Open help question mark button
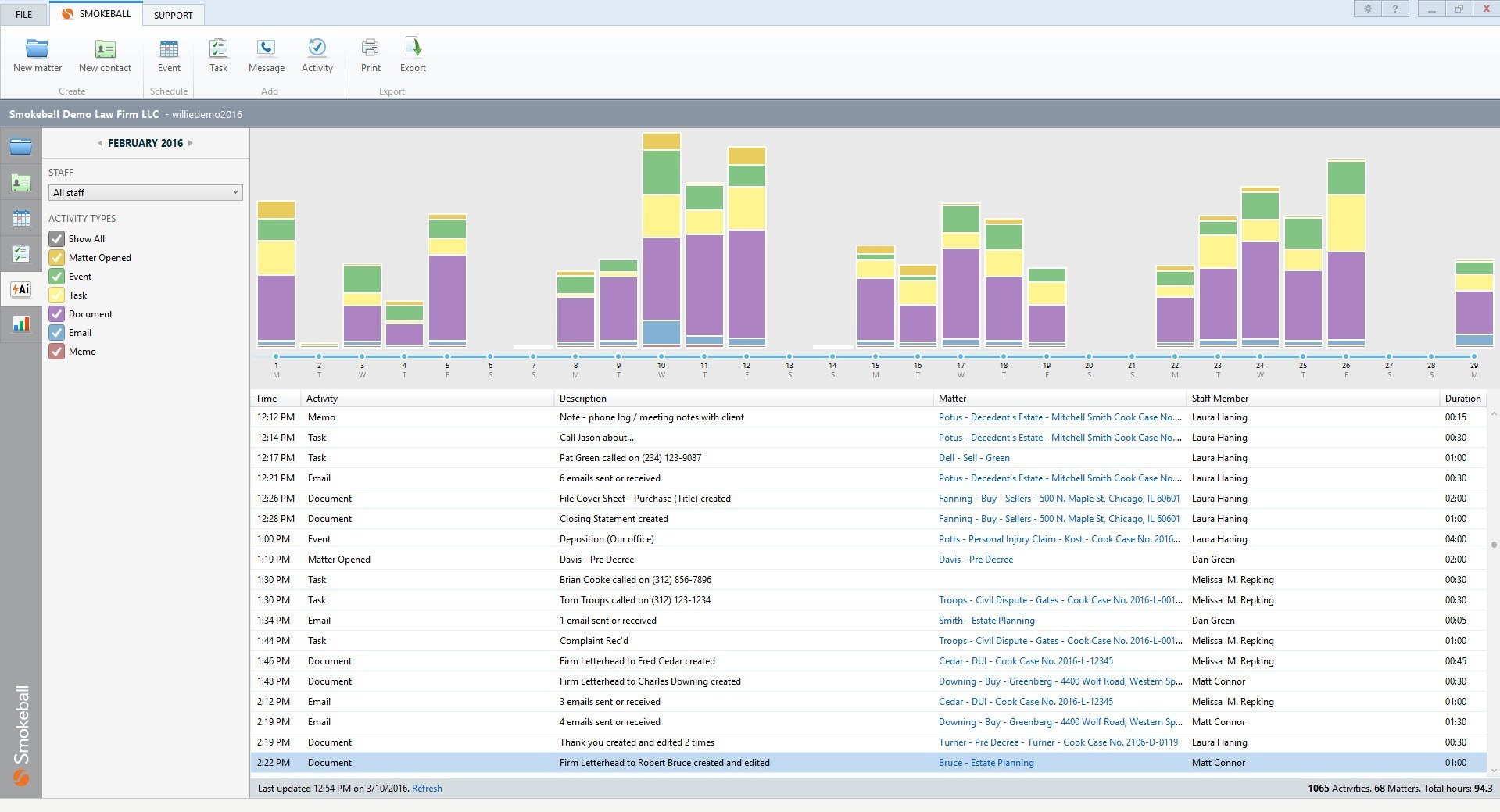The width and height of the screenshot is (1500, 812). click(x=1394, y=9)
